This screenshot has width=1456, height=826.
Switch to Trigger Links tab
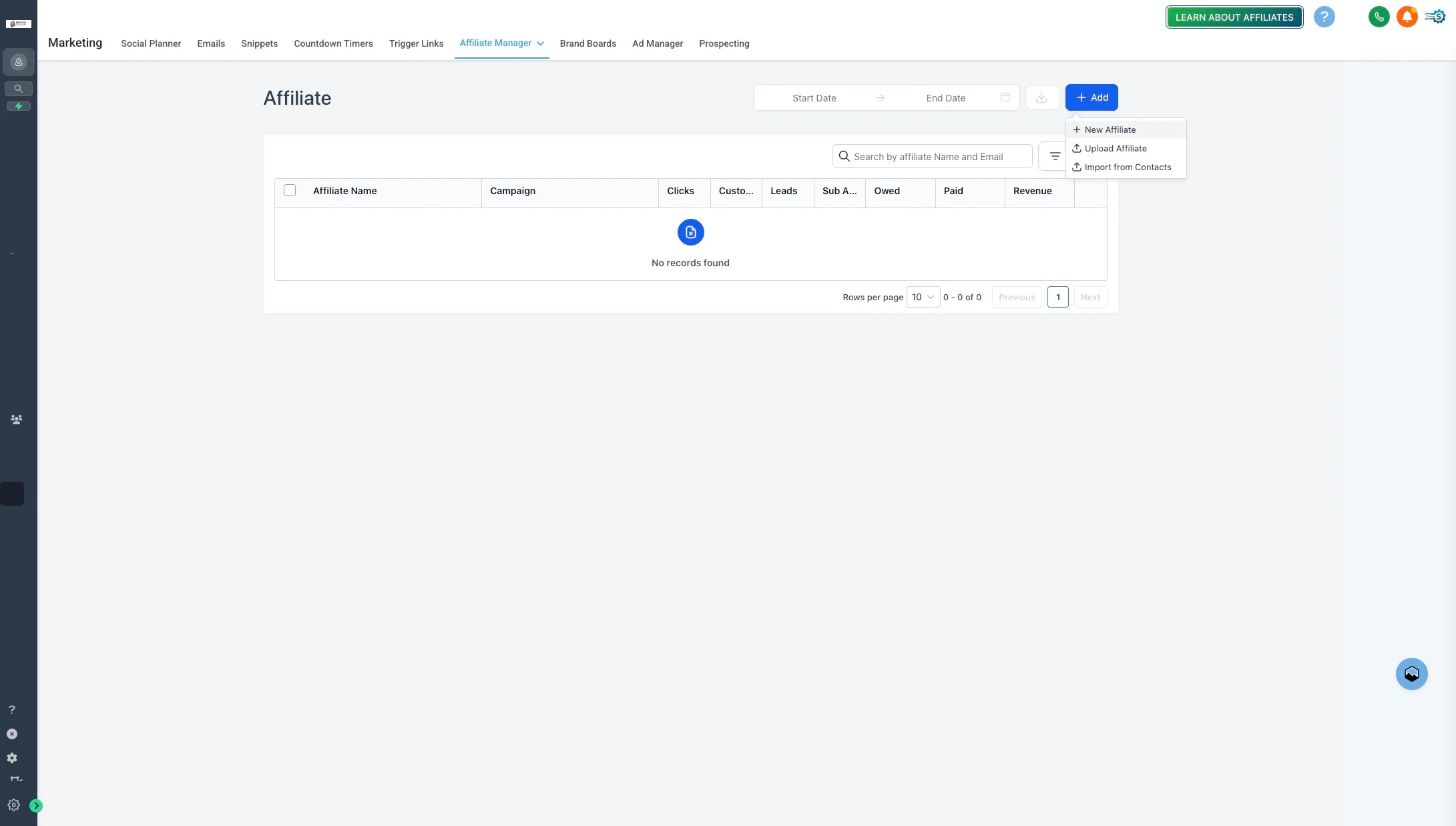coord(416,43)
